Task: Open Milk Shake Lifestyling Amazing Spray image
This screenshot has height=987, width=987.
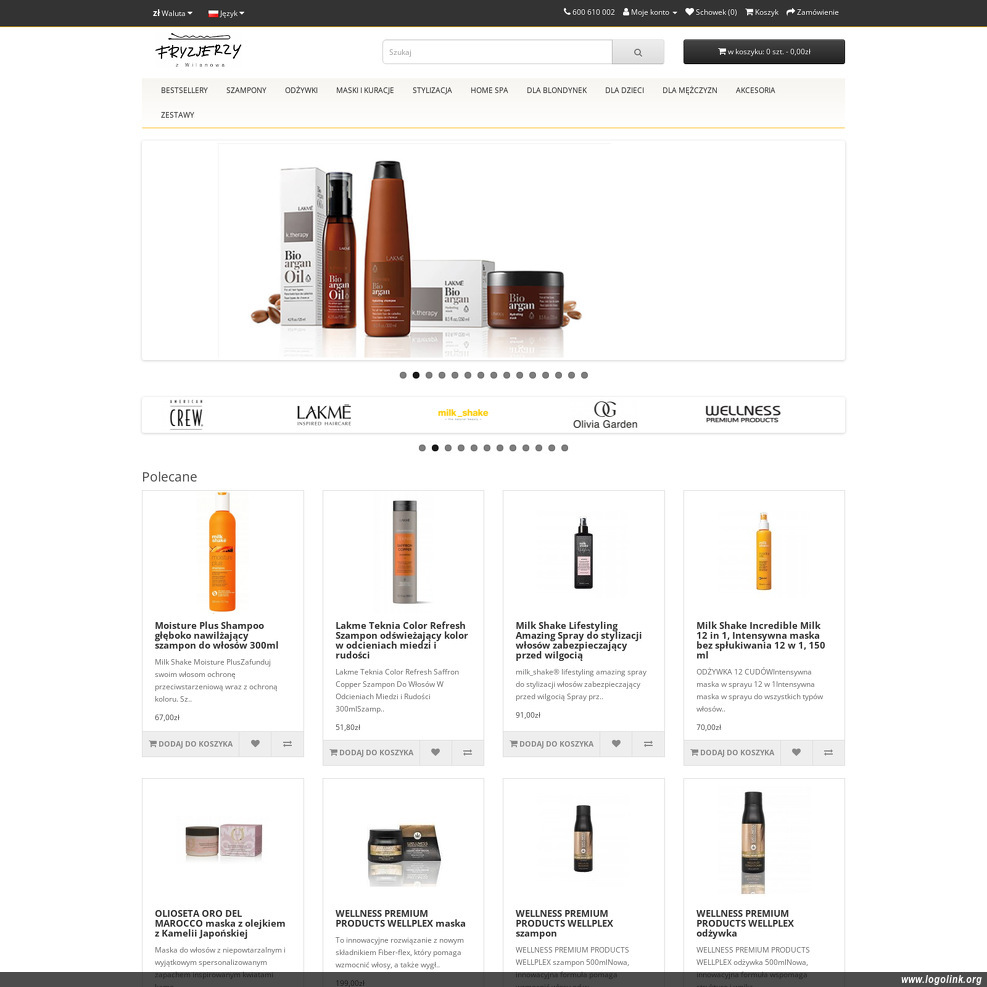Action: [583, 553]
